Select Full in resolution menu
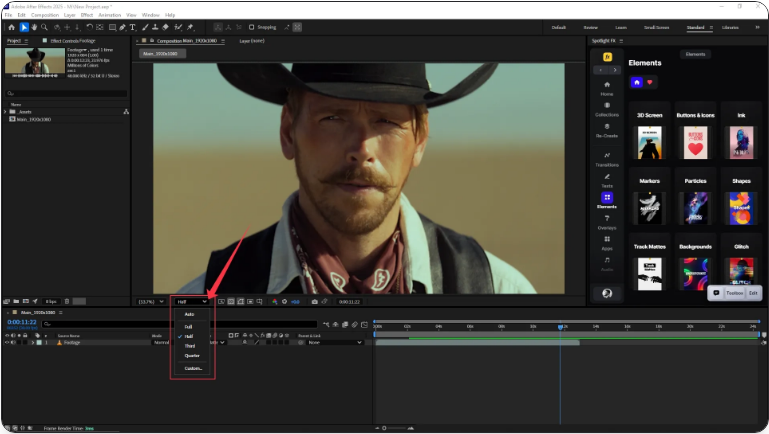Viewport: 769px width, 434px height. [188, 326]
